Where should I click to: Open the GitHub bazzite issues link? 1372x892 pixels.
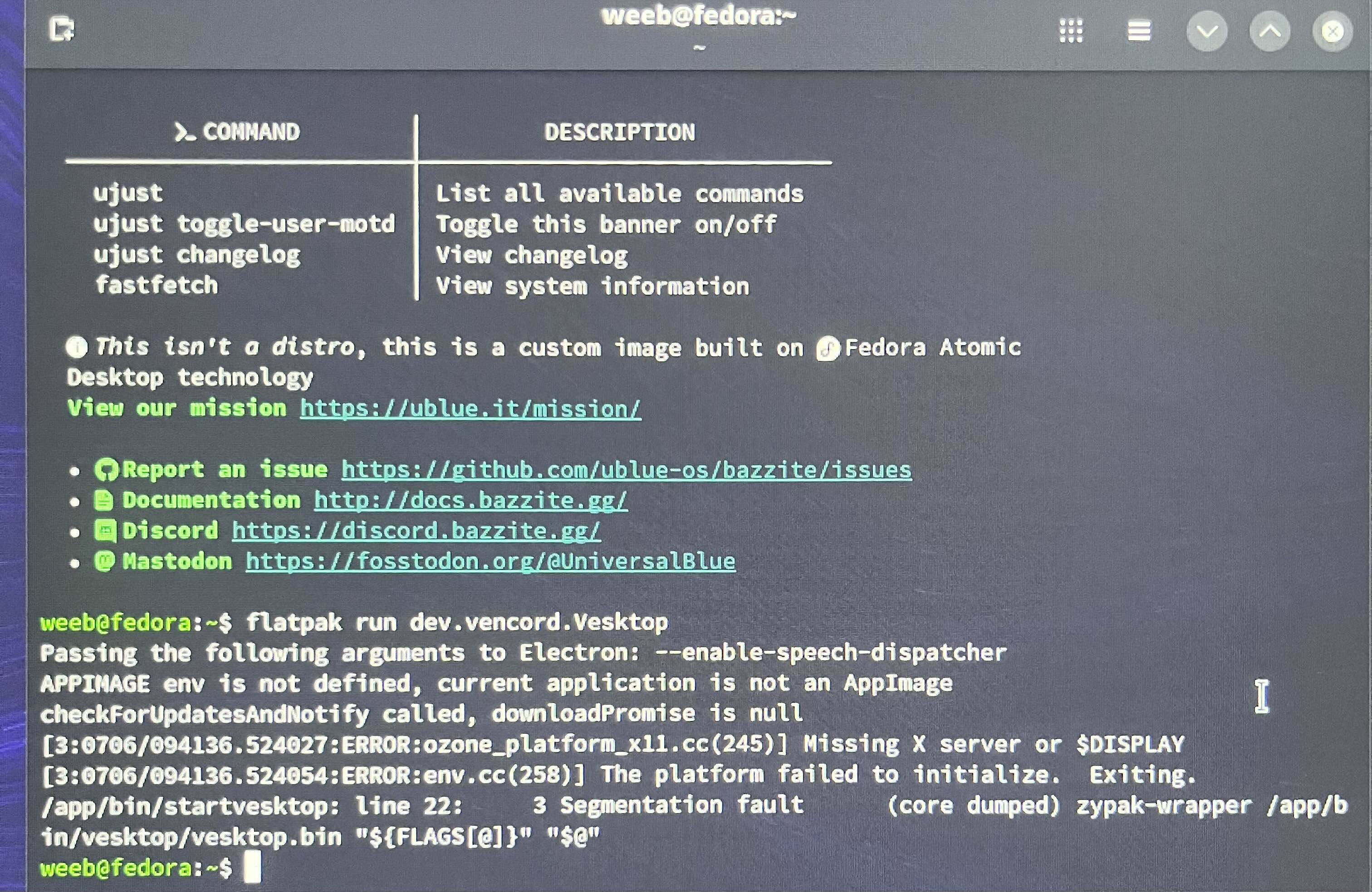[x=626, y=470]
